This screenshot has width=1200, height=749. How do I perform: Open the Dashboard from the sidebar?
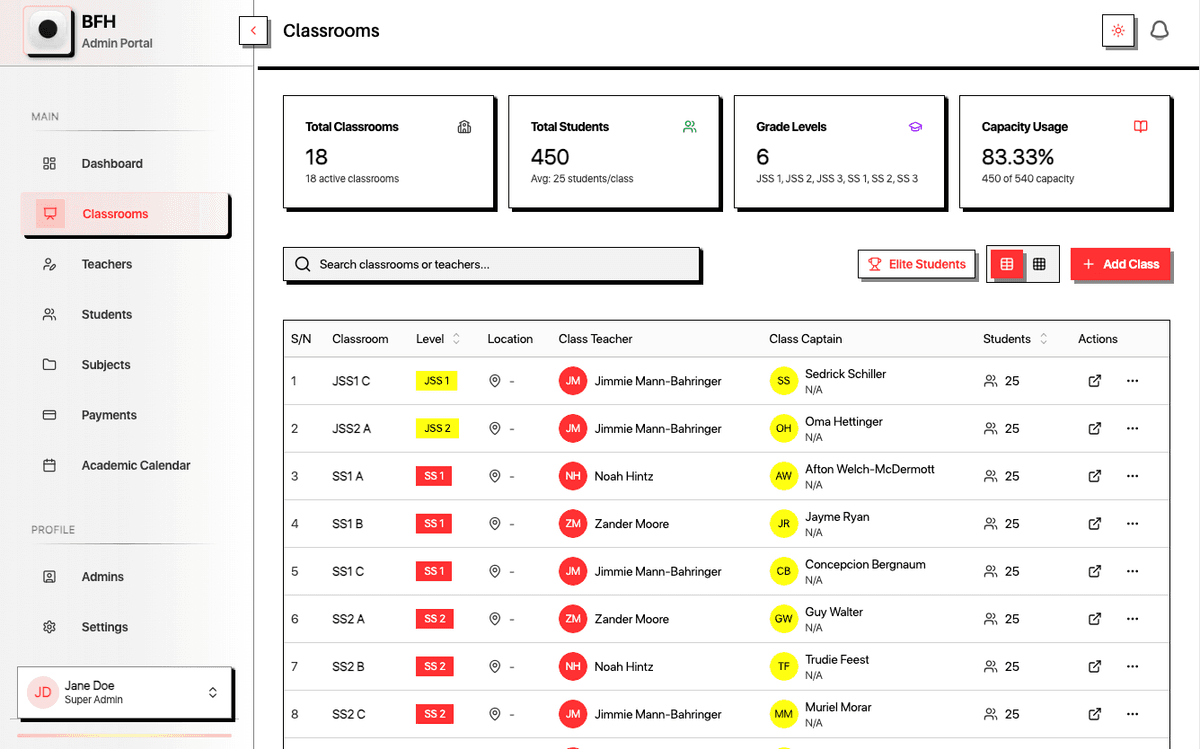(x=111, y=163)
